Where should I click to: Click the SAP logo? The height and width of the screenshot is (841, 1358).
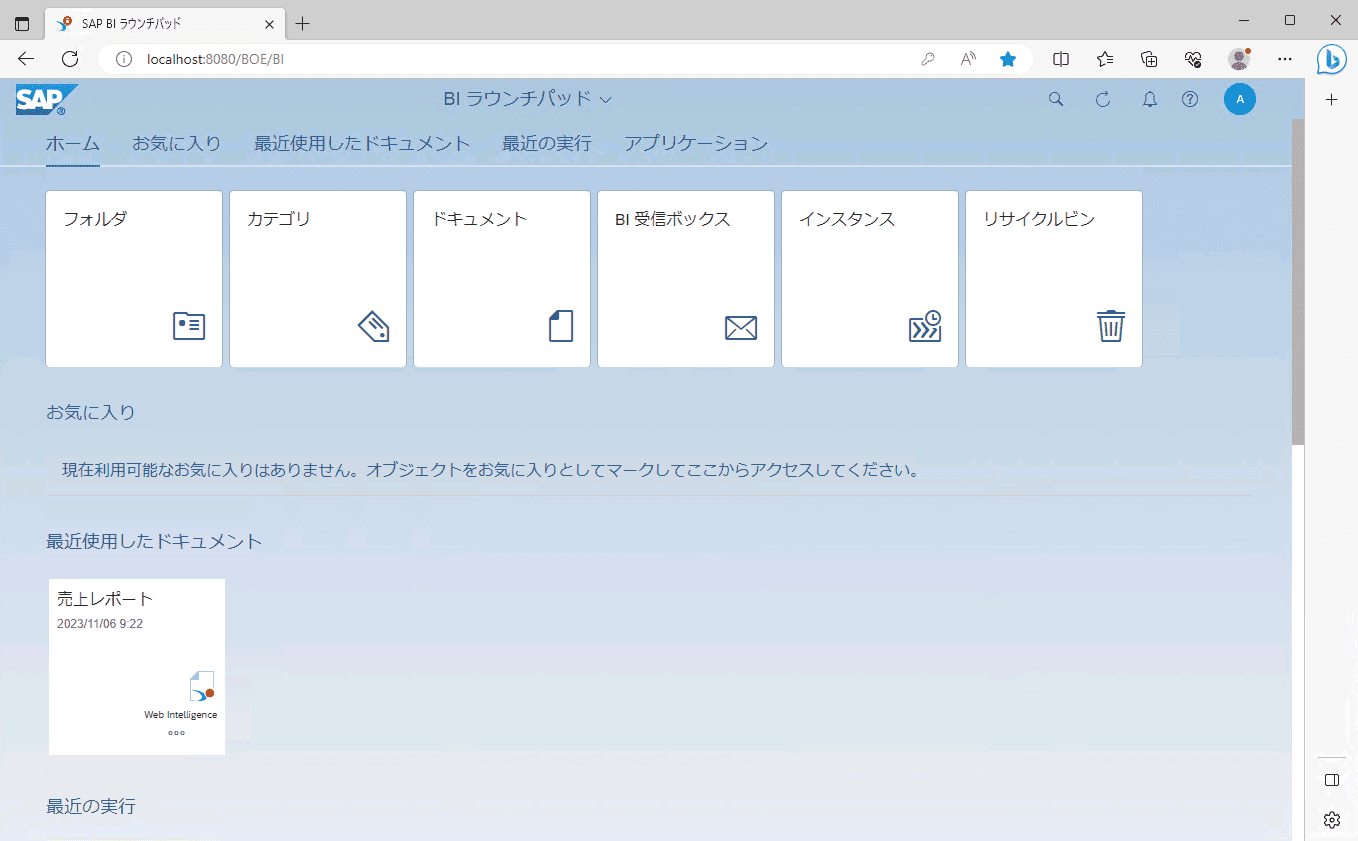(46, 99)
